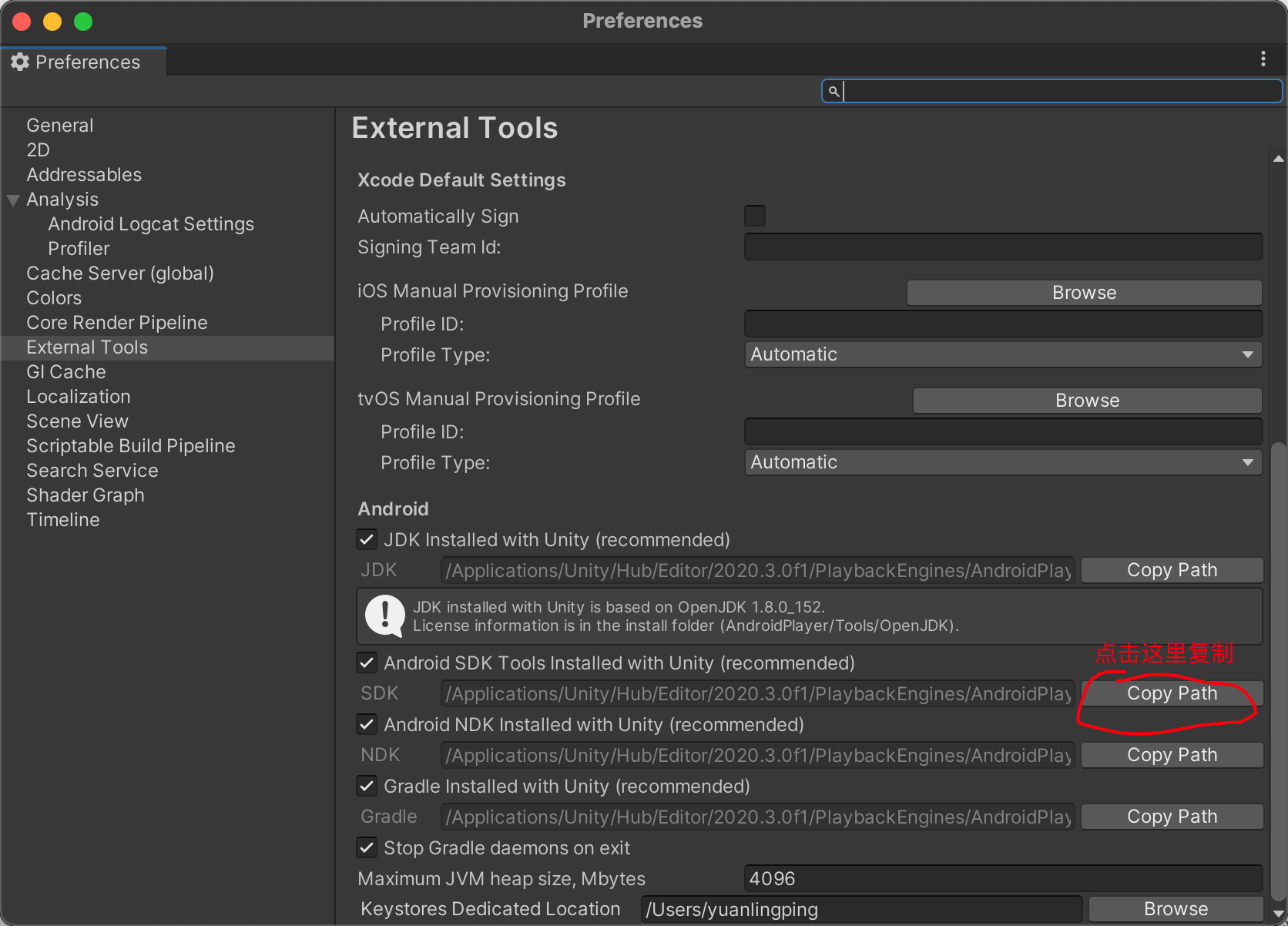Uncheck Gradle Installed with Unity

click(367, 786)
